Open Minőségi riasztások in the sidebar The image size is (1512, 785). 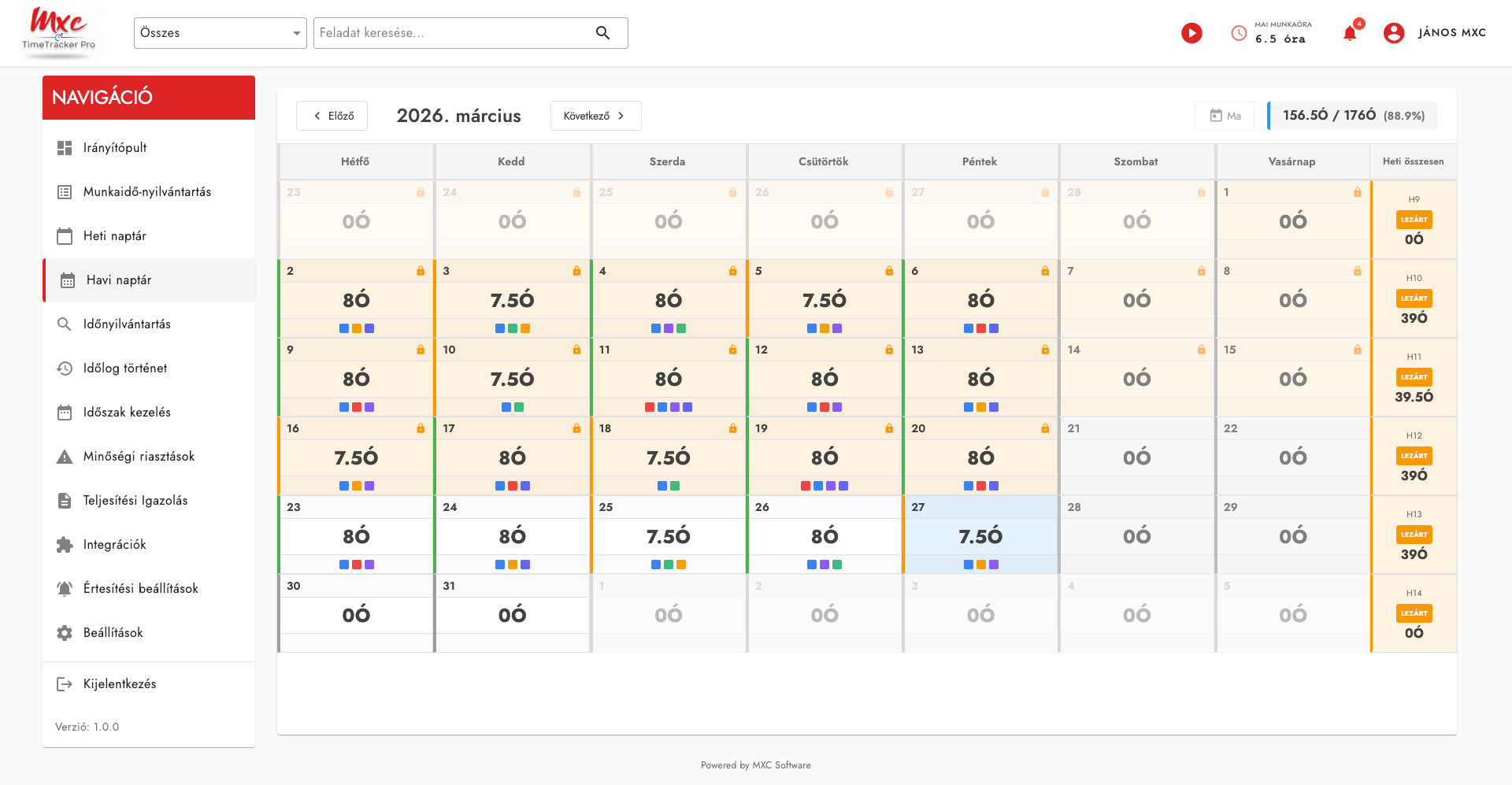(x=139, y=457)
